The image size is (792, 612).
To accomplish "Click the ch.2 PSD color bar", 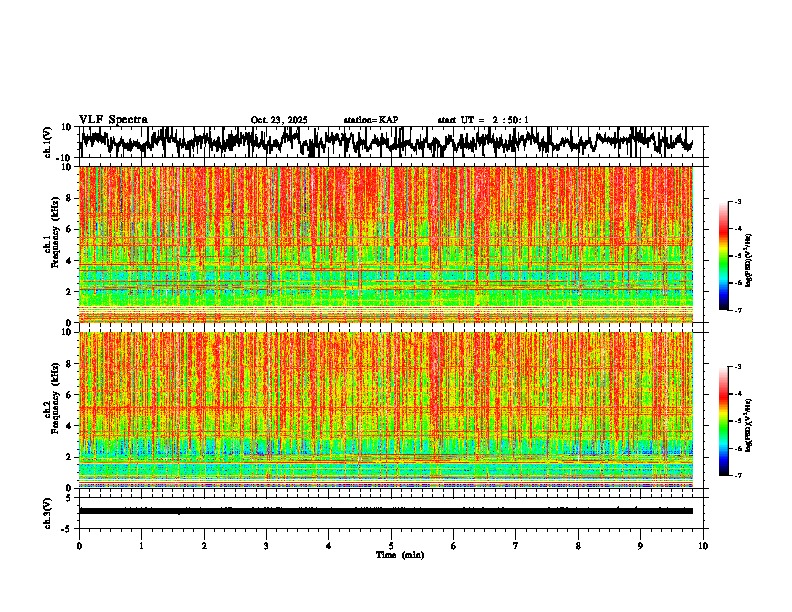I will [723, 421].
